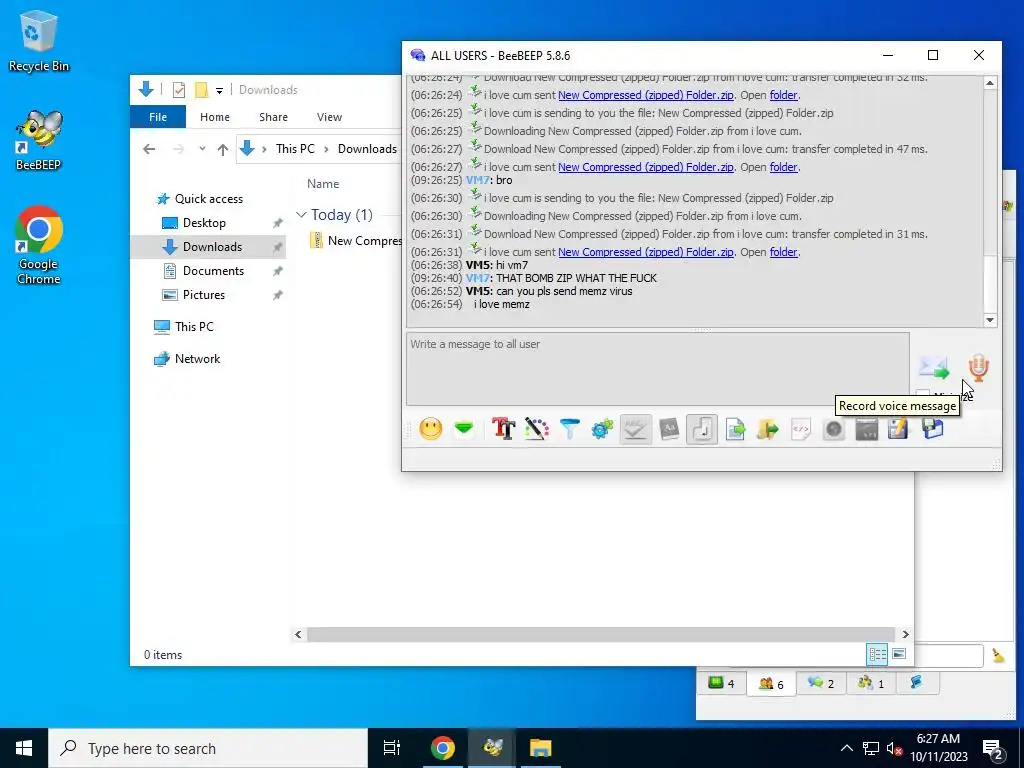Open the emoticons picker in BeeBEEP
This screenshot has width=1024, height=768.
point(430,429)
